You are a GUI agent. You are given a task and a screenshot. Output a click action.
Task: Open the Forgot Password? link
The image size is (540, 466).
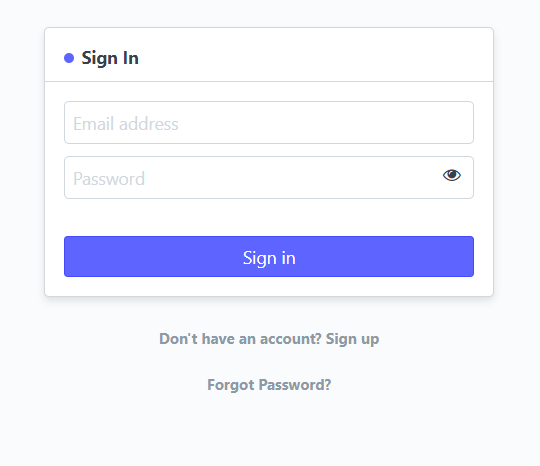269,385
